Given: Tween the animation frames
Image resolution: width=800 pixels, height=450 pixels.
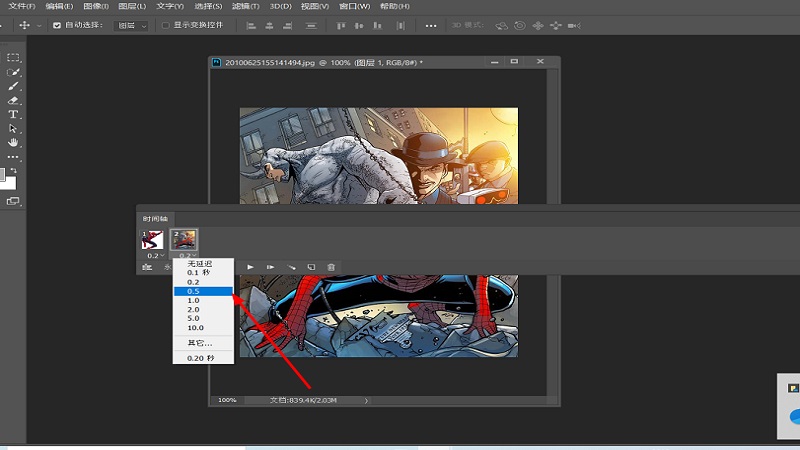Looking at the screenshot, I should click(x=291, y=267).
